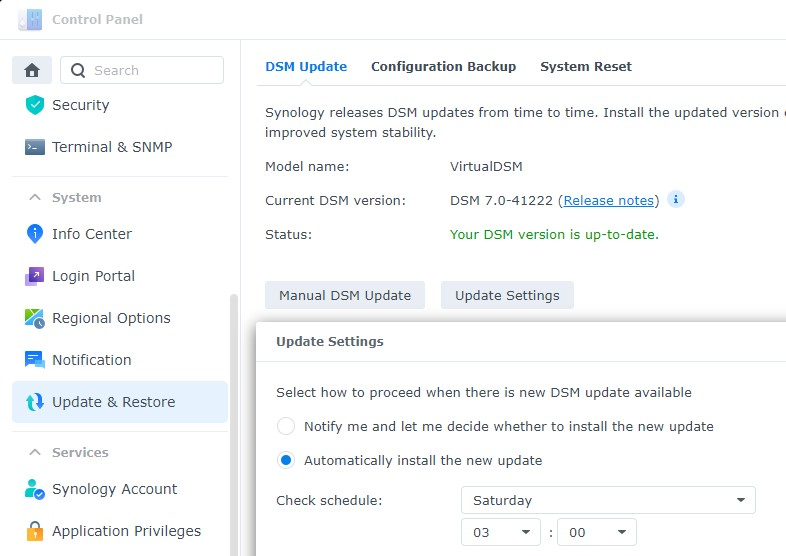Viewport: 786px width, 556px height.
Task: Collapse the System section in sidebar
Action: (x=35, y=198)
